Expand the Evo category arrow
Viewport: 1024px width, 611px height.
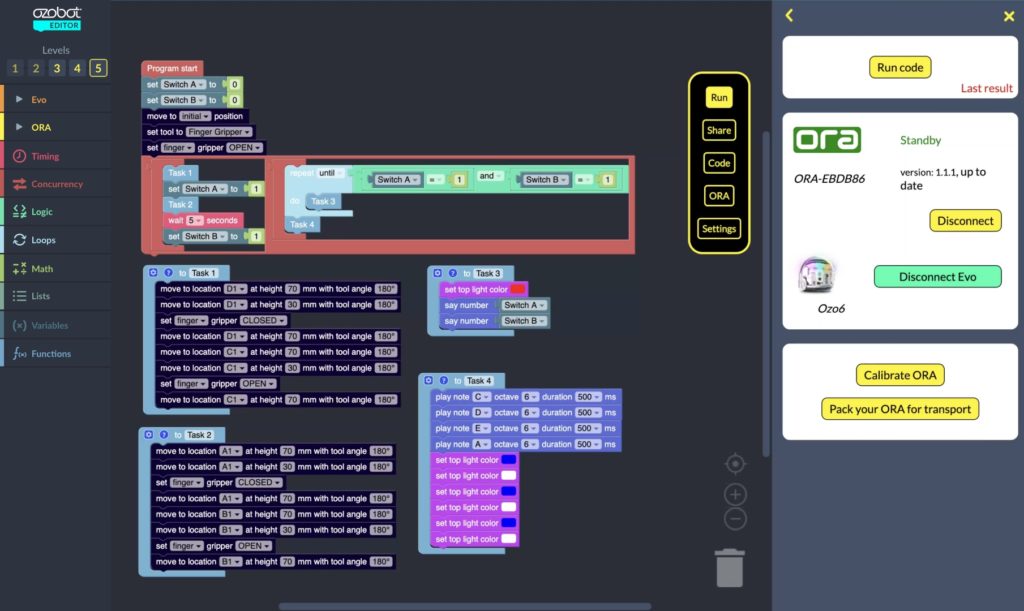19,99
